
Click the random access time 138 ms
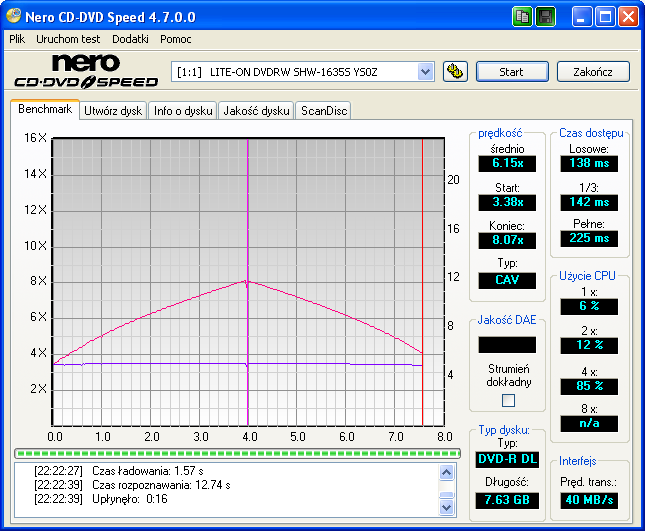click(x=589, y=163)
